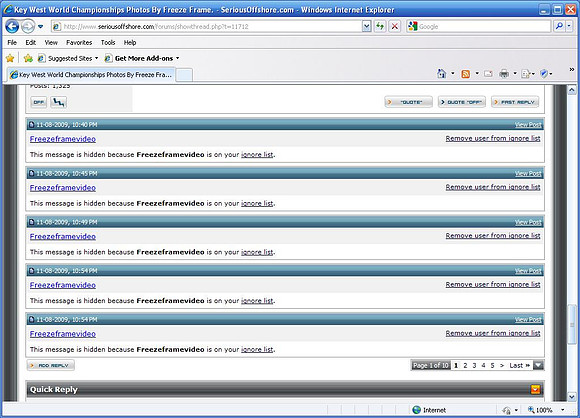Screen dimensions: 580x418
Task: Open recent pages dropdown beside Forward arrow
Action: point(40,27)
